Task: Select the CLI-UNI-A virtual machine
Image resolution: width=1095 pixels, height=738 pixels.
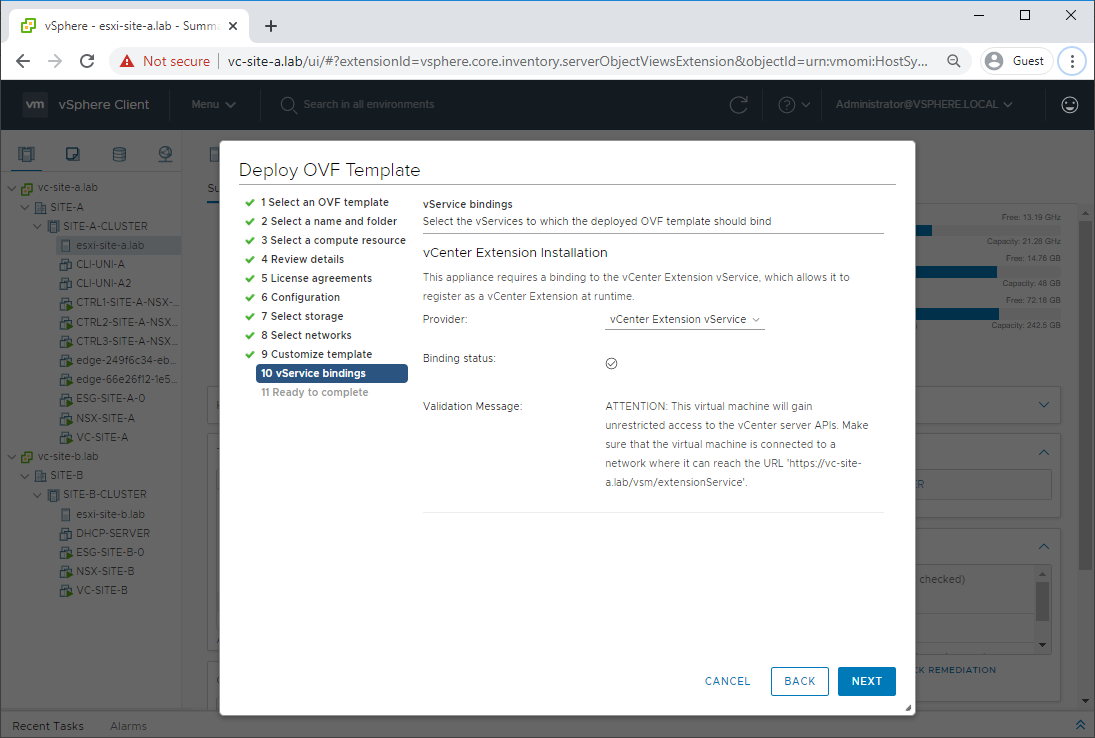Action: (x=100, y=264)
